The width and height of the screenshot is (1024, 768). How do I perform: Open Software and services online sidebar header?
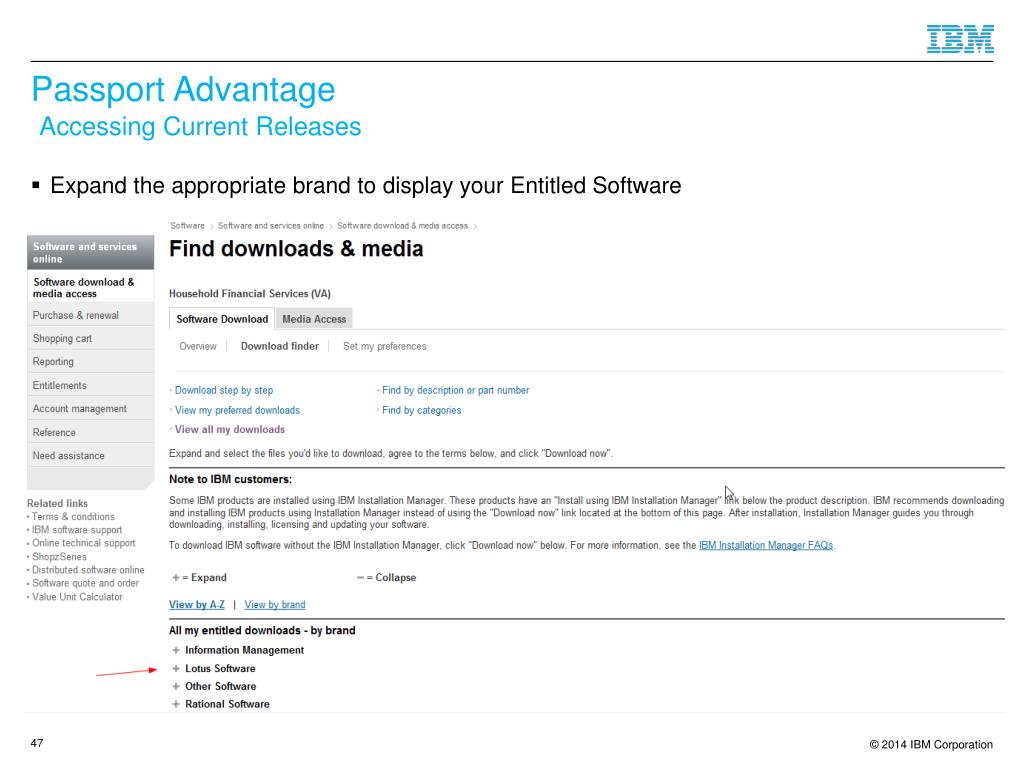90,253
